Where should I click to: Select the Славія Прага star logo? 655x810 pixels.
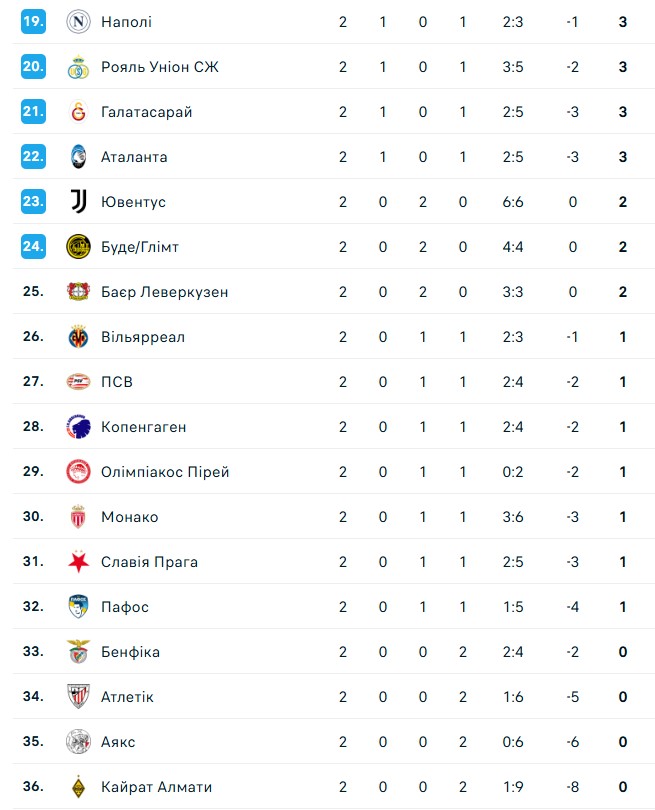(x=77, y=562)
